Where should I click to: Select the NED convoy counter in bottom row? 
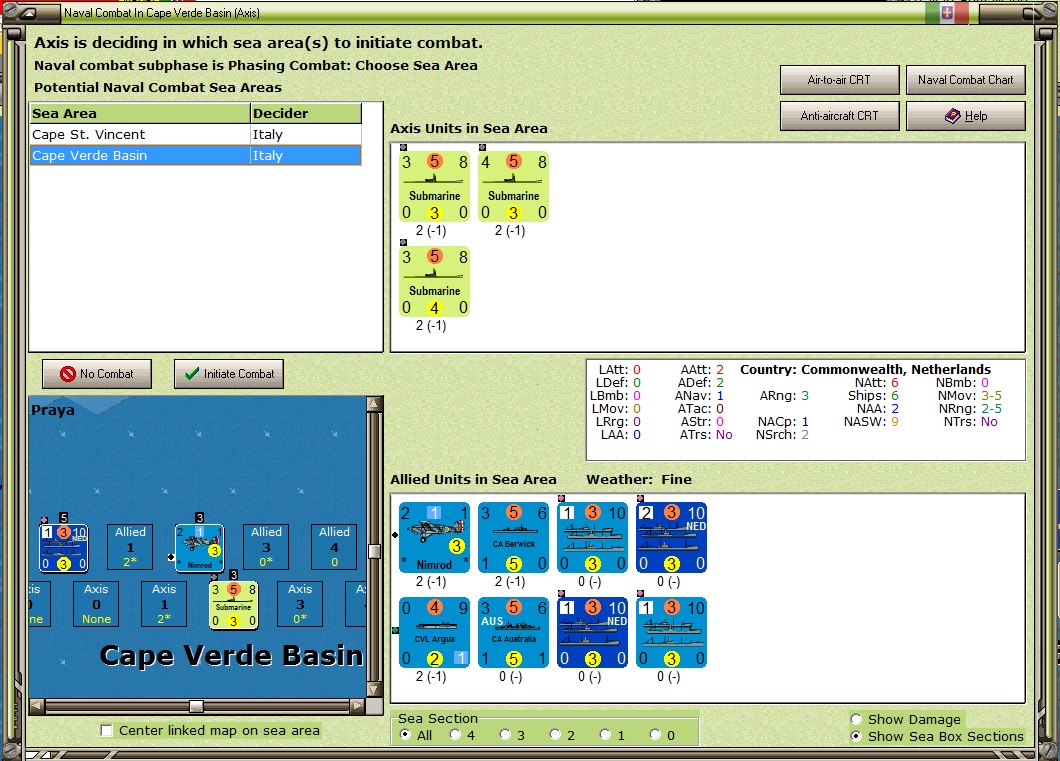[592, 633]
